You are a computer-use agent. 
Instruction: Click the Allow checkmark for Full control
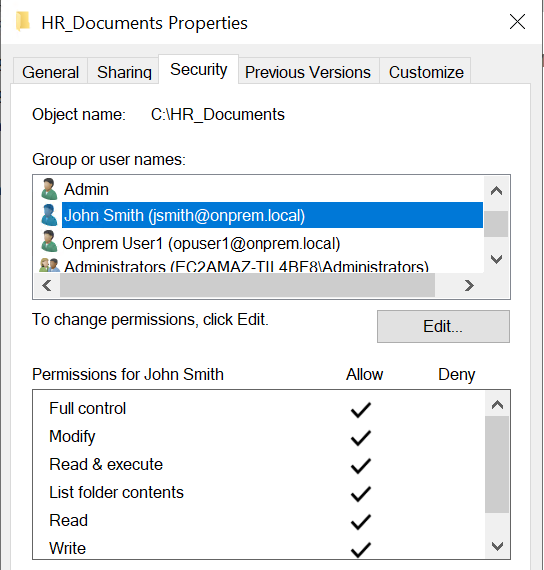point(361,410)
